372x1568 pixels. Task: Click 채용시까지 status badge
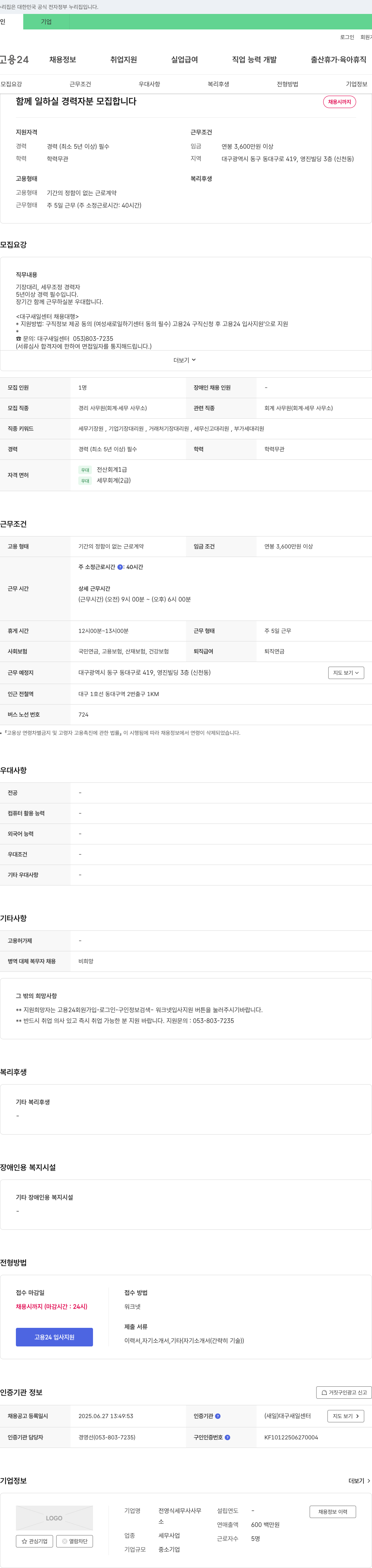(x=340, y=101)
